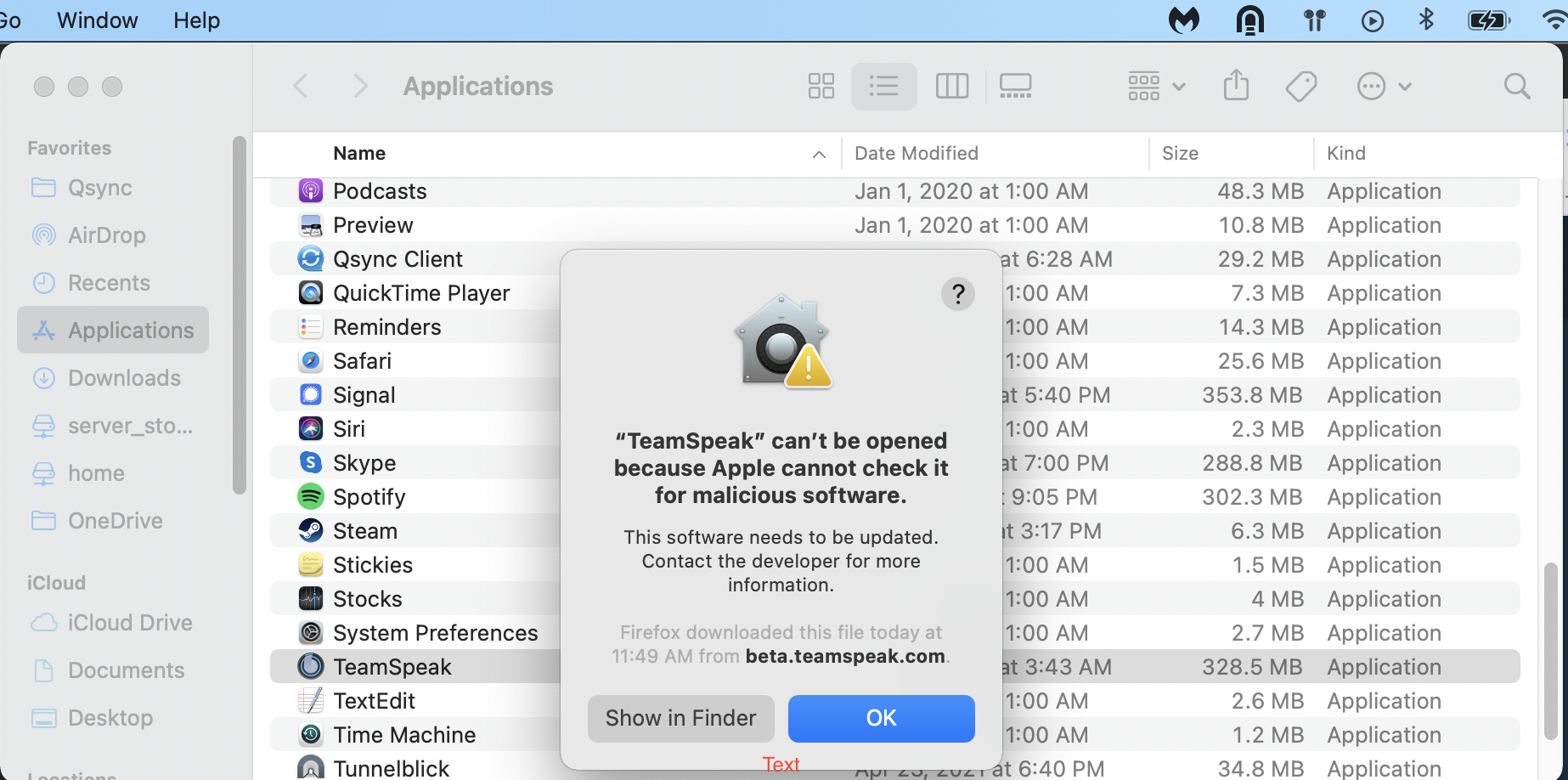Toggle sort order arrow on Name column
This screenshot has height=780, width=1568.
click(x=819, y=154)
